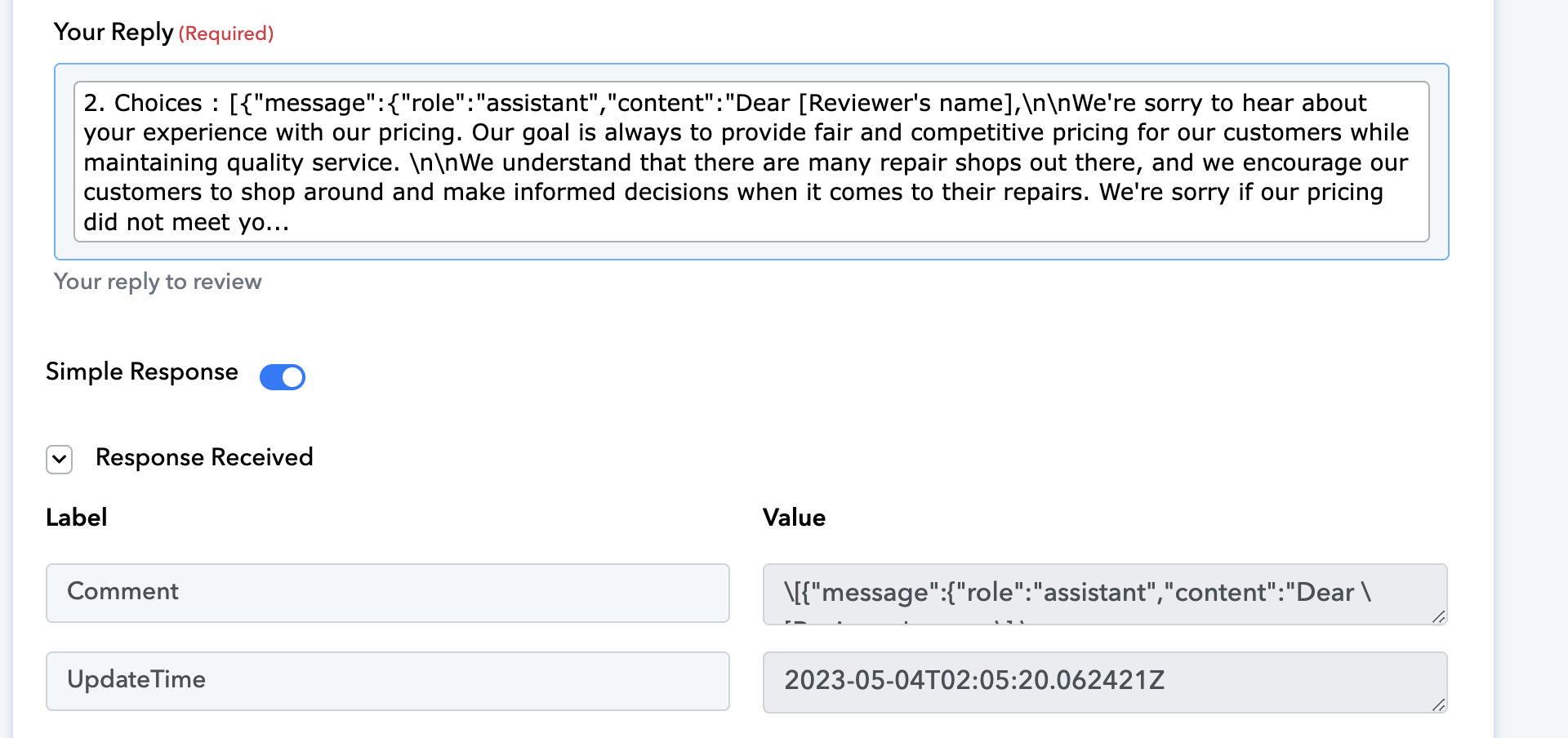The image size is (1568, 738).
Task: Click resize handle of UpdateTime value box
Action: click(1439, 705)
